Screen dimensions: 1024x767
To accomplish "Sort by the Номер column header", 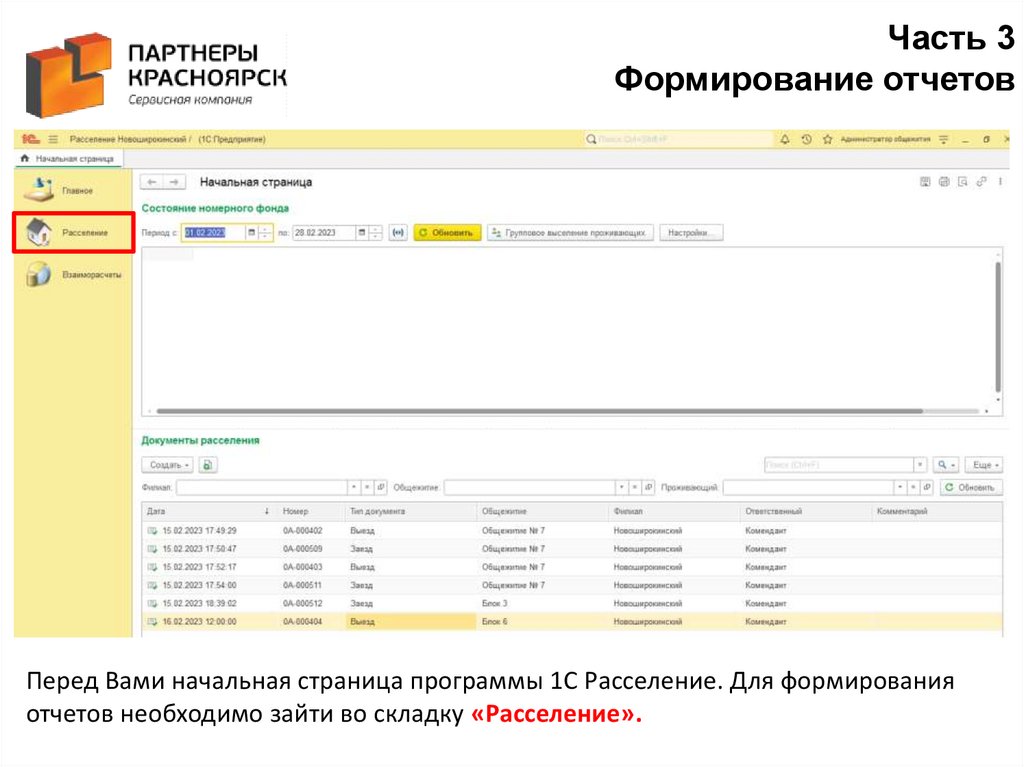I will [x=311, y=512].
